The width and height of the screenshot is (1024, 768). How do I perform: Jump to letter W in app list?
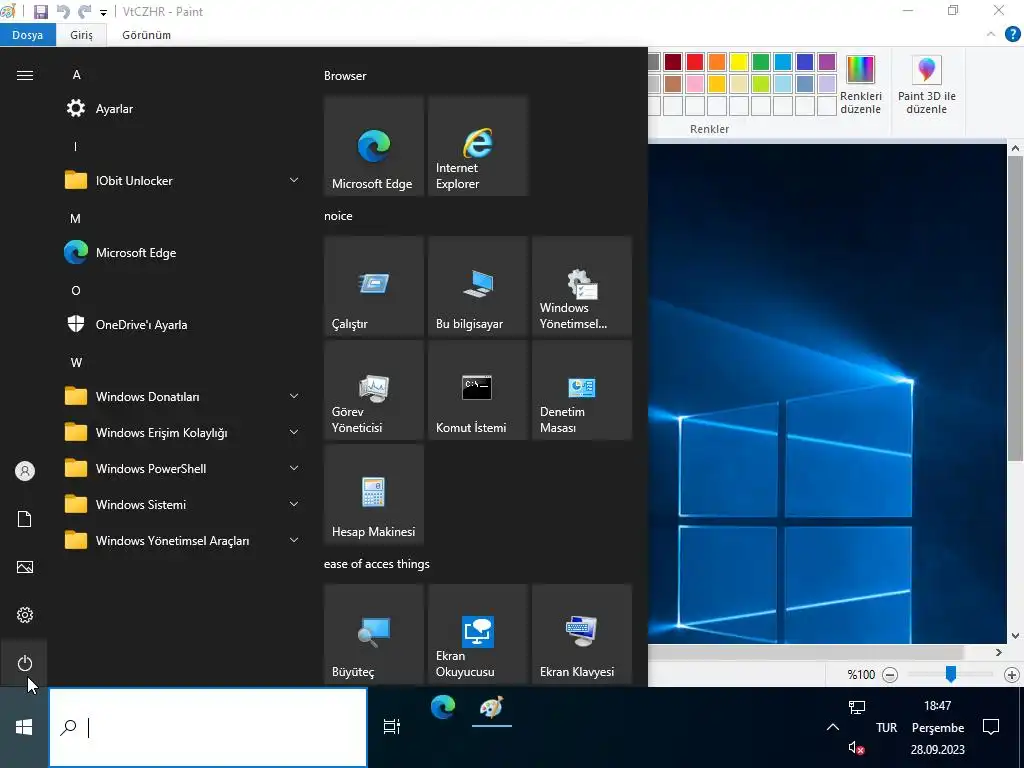pyautogui.click(x=76, y=362)
